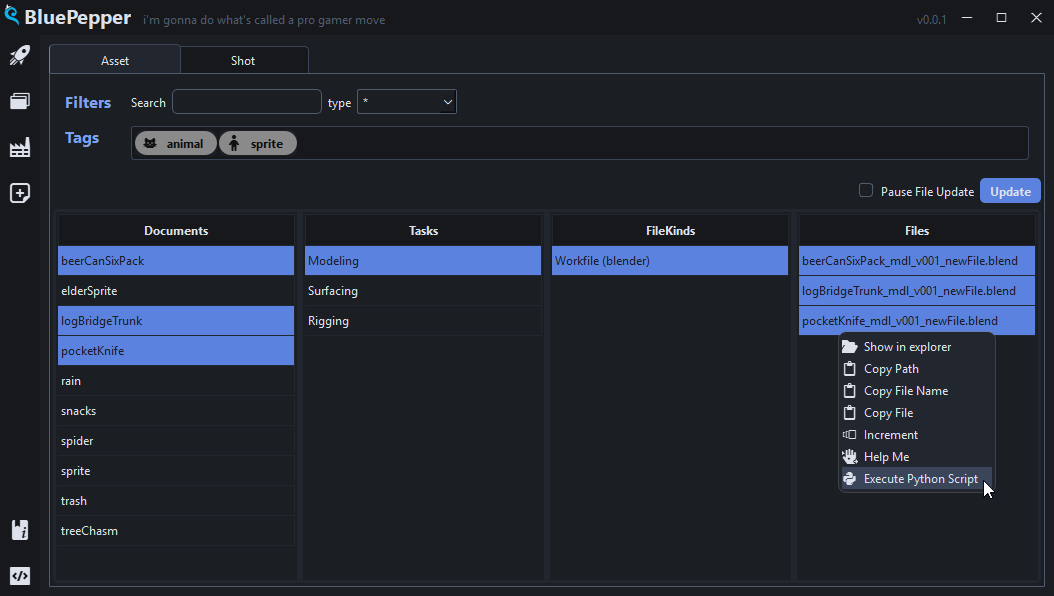Click the Increment entry's icon

click(x=850, y=435)
